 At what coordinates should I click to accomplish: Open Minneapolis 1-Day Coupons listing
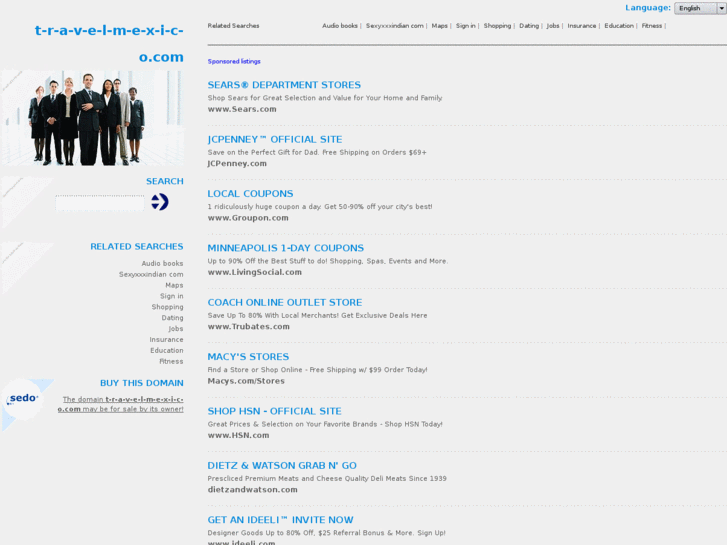(286, 248)
